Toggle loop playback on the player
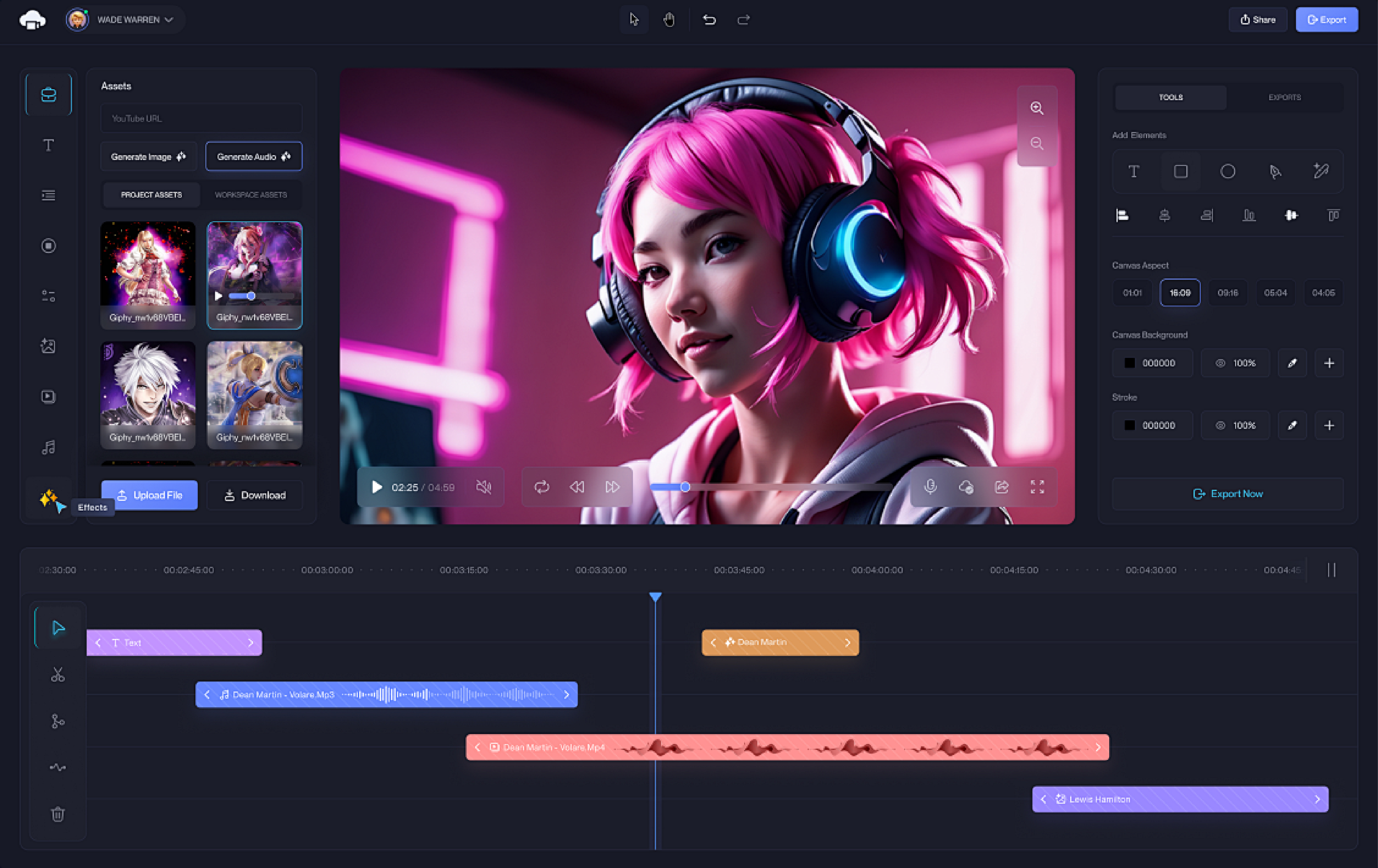 [541, 487]
